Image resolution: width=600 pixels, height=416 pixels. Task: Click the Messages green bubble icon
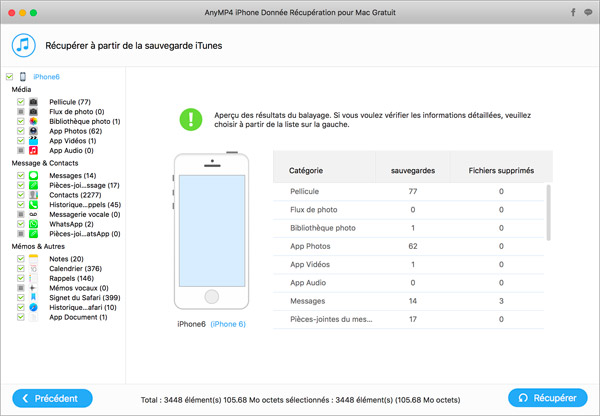pyautogui.click(x=33, y=175)
